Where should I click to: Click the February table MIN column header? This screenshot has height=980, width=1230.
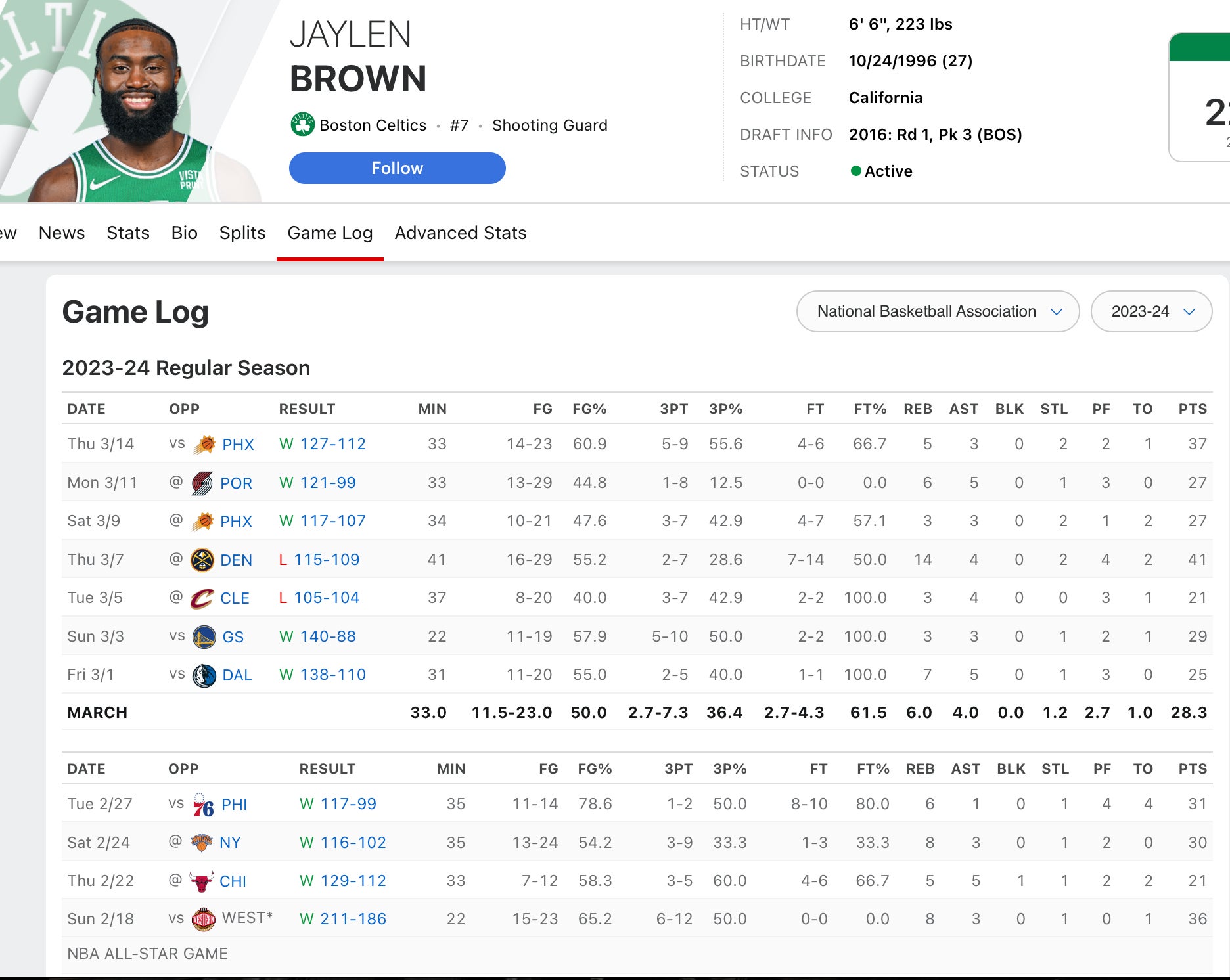[x=451, y=768]
